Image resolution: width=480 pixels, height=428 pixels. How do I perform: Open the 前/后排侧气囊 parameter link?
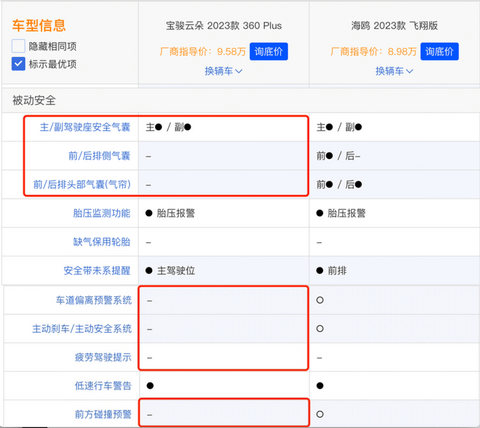pos(99,156)
